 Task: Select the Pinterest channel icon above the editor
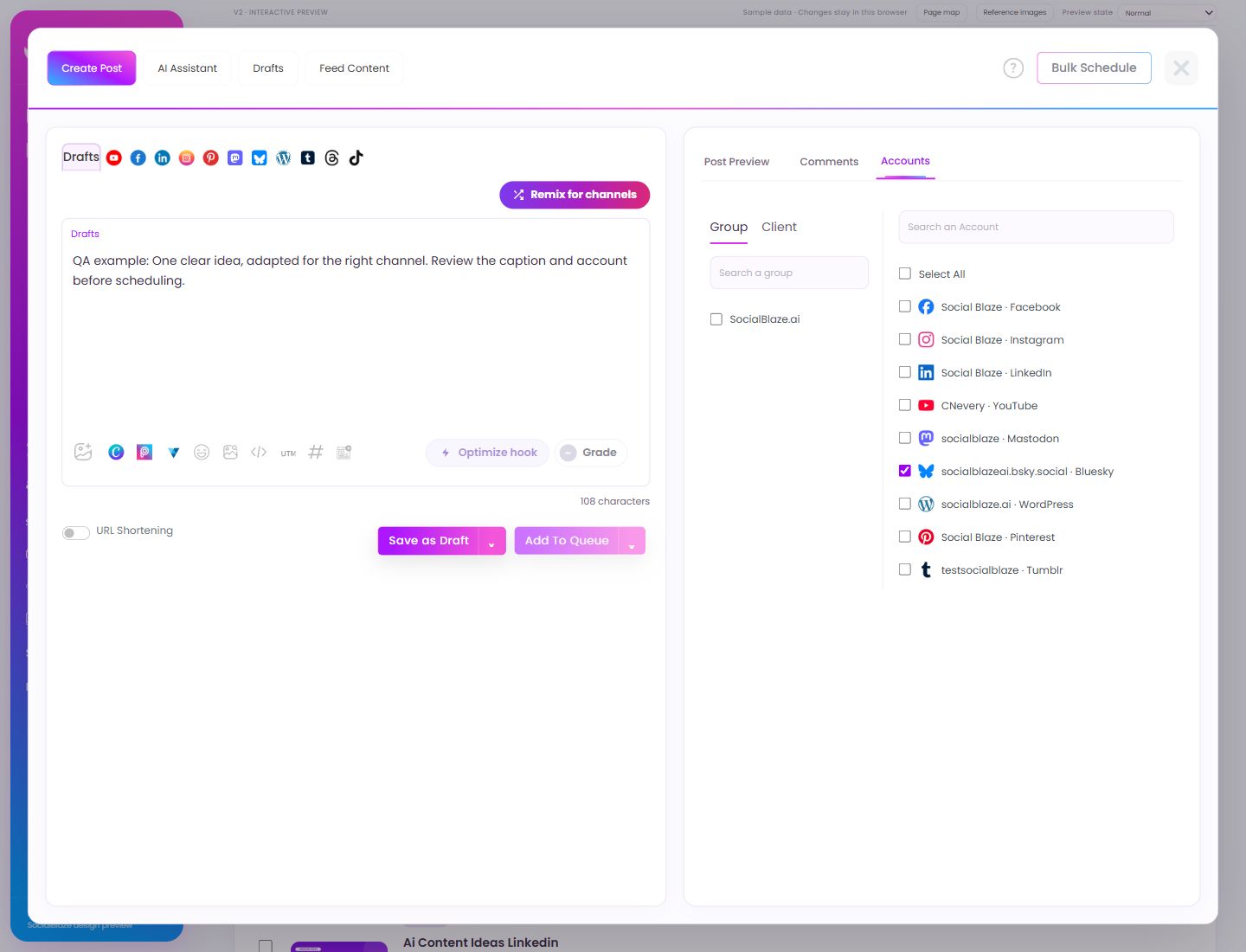point(211,158)
